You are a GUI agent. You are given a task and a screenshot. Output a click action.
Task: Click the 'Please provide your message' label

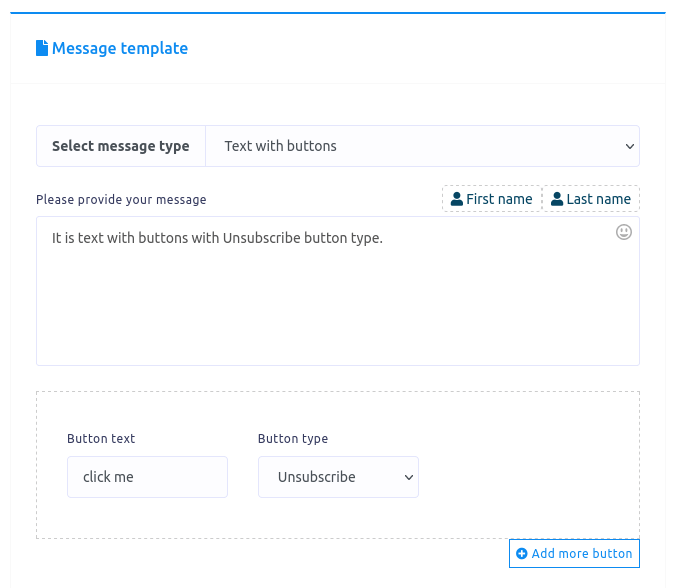[x=121, y=199]
